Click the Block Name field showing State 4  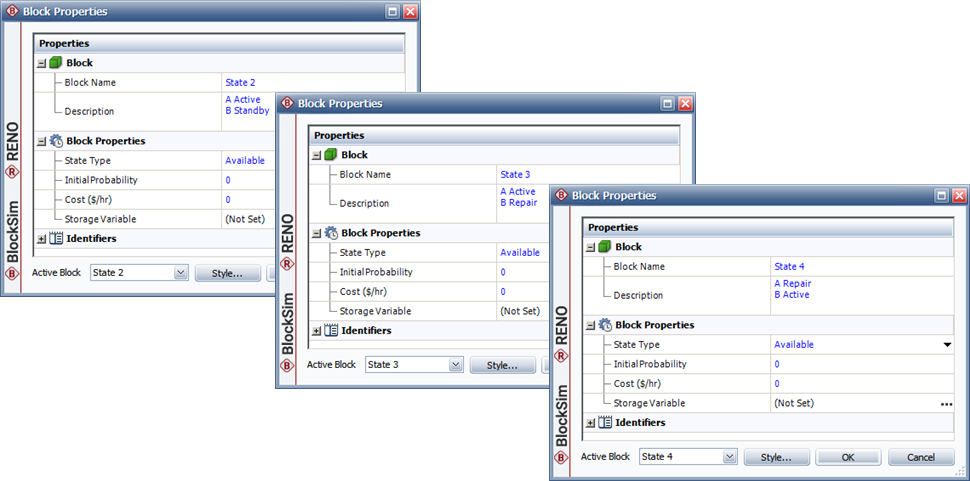coord(860,267)
